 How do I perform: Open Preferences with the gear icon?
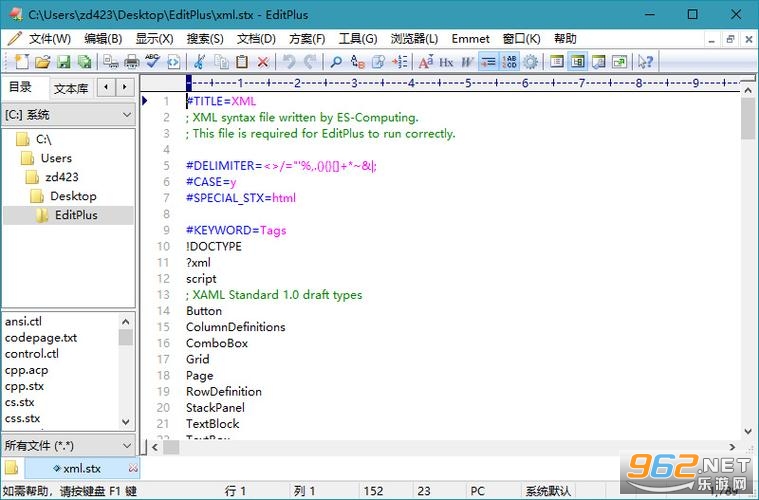coord(531,61)
